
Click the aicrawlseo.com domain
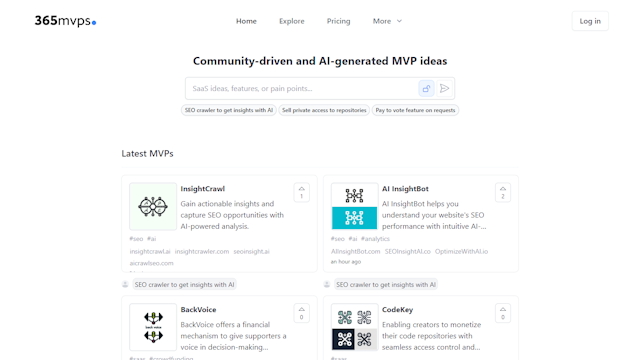[151, 263]
